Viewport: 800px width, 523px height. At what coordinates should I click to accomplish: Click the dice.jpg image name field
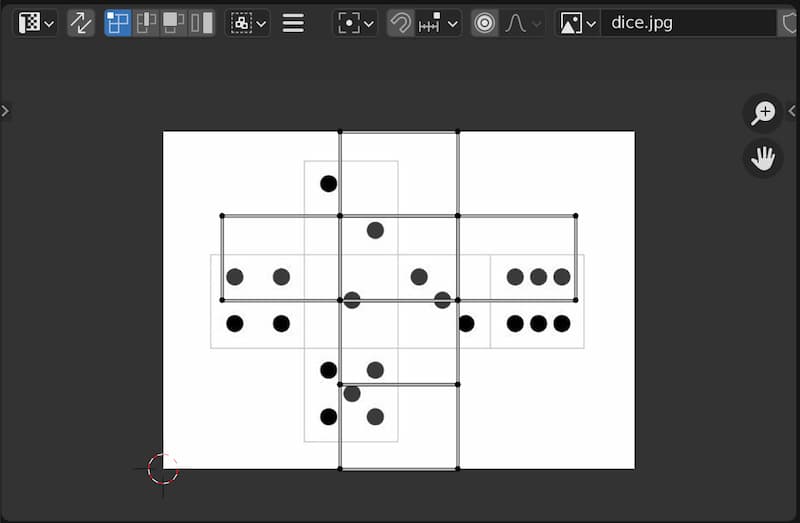click(688, 23)
